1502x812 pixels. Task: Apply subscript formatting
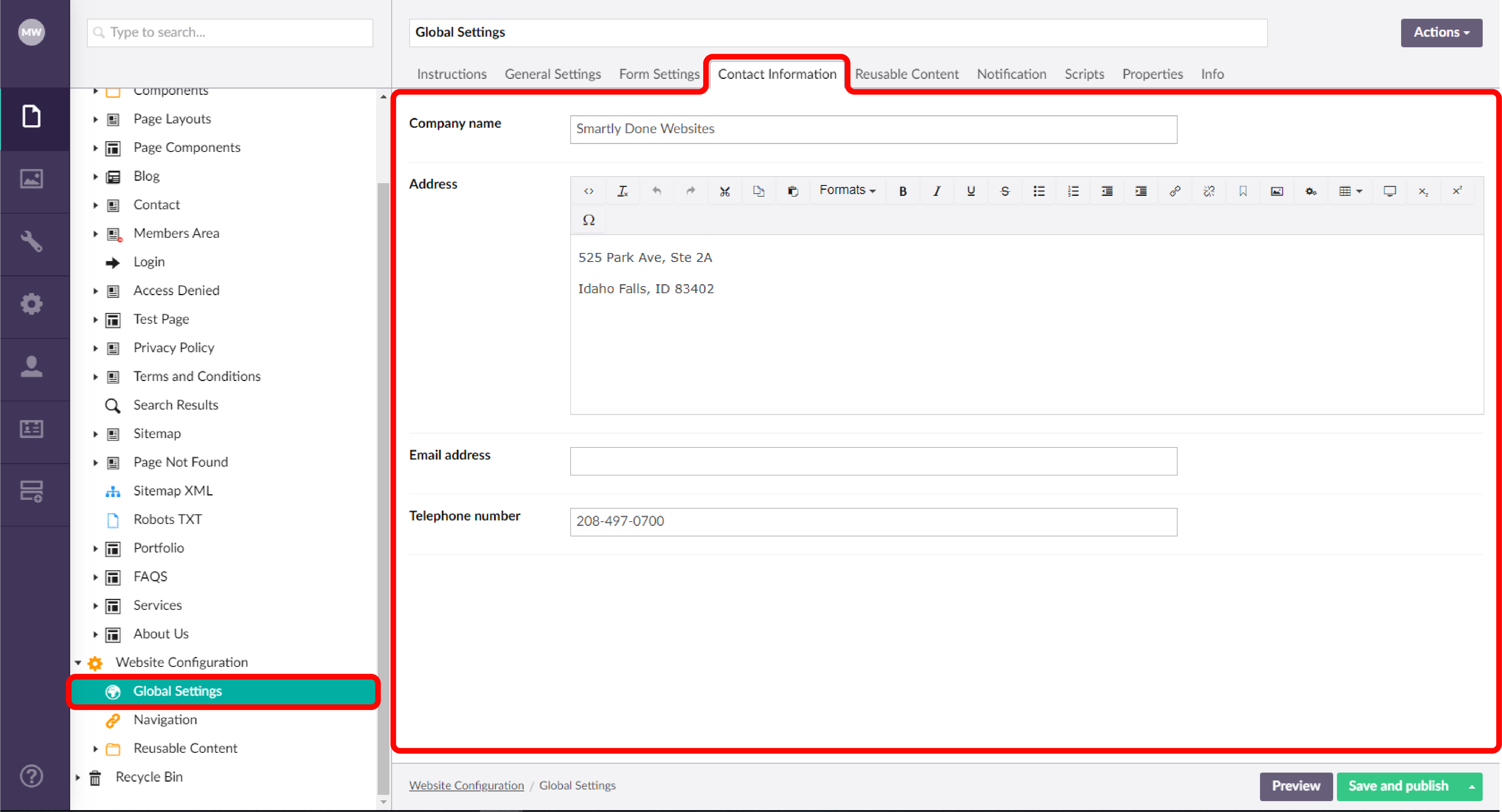(x=1423, y=191)
